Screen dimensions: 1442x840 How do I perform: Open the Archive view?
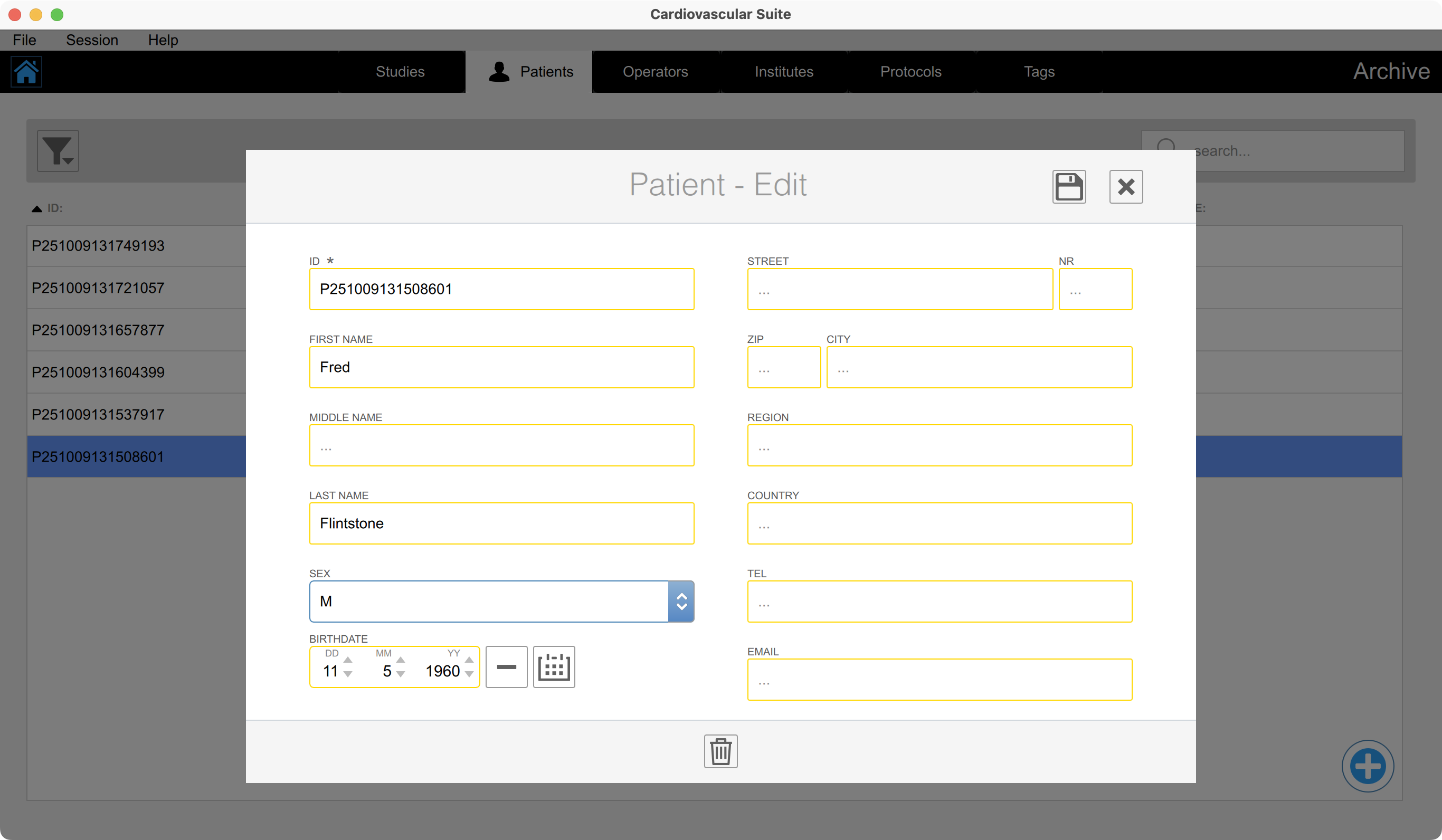(x=1391, y=71)
